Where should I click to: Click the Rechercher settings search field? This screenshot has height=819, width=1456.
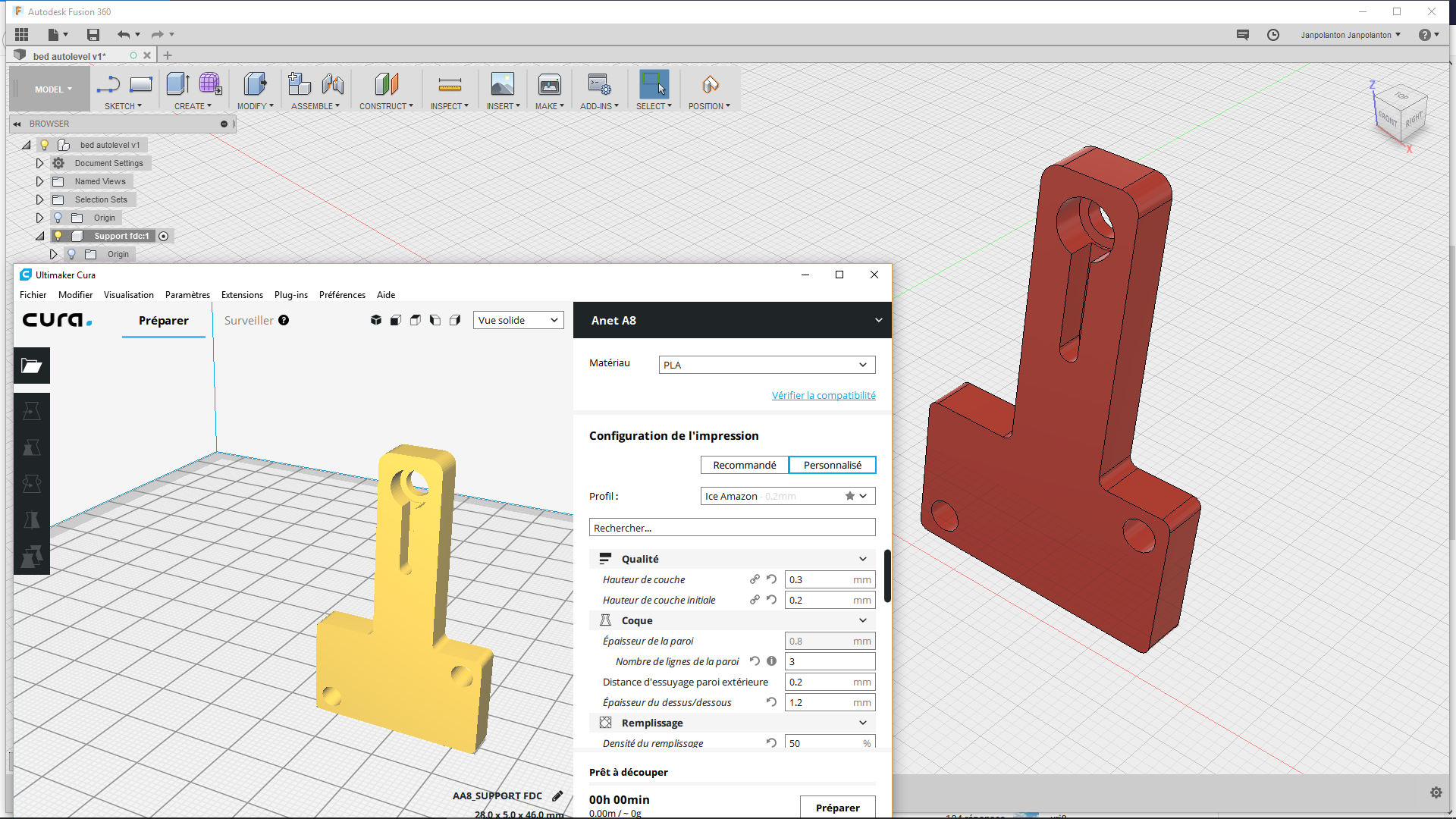732,528
